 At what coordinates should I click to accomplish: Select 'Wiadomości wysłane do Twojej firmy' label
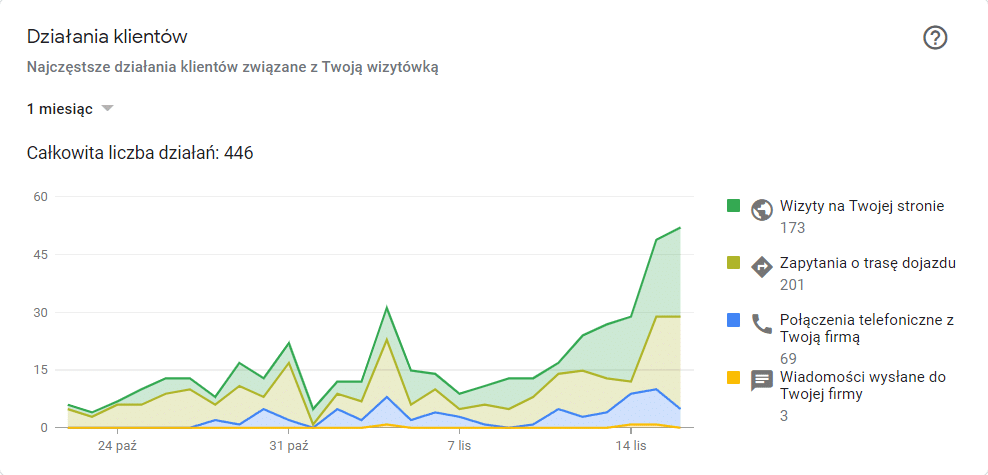coord(862,386)
